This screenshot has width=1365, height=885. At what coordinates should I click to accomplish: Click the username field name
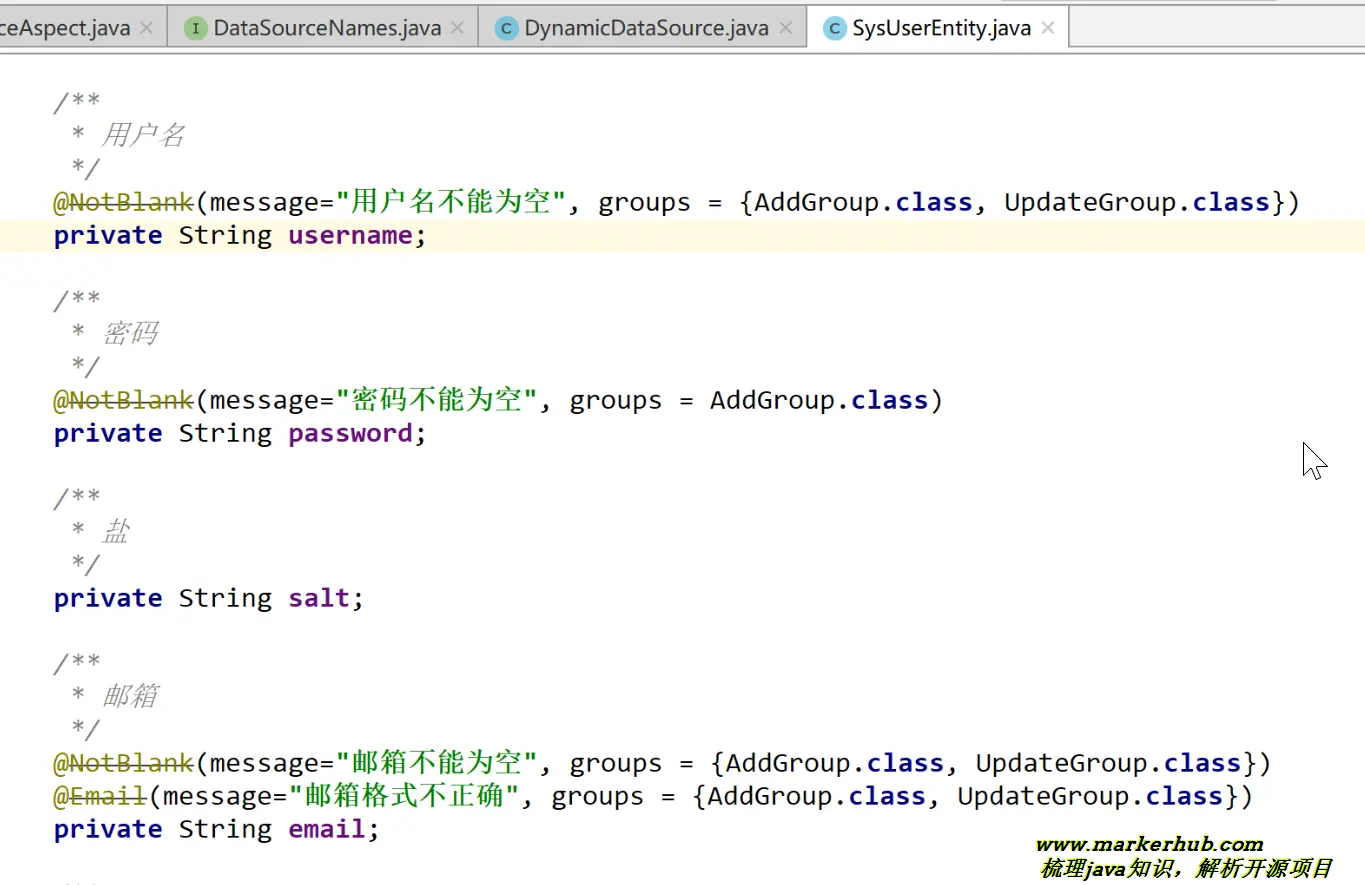350,235
